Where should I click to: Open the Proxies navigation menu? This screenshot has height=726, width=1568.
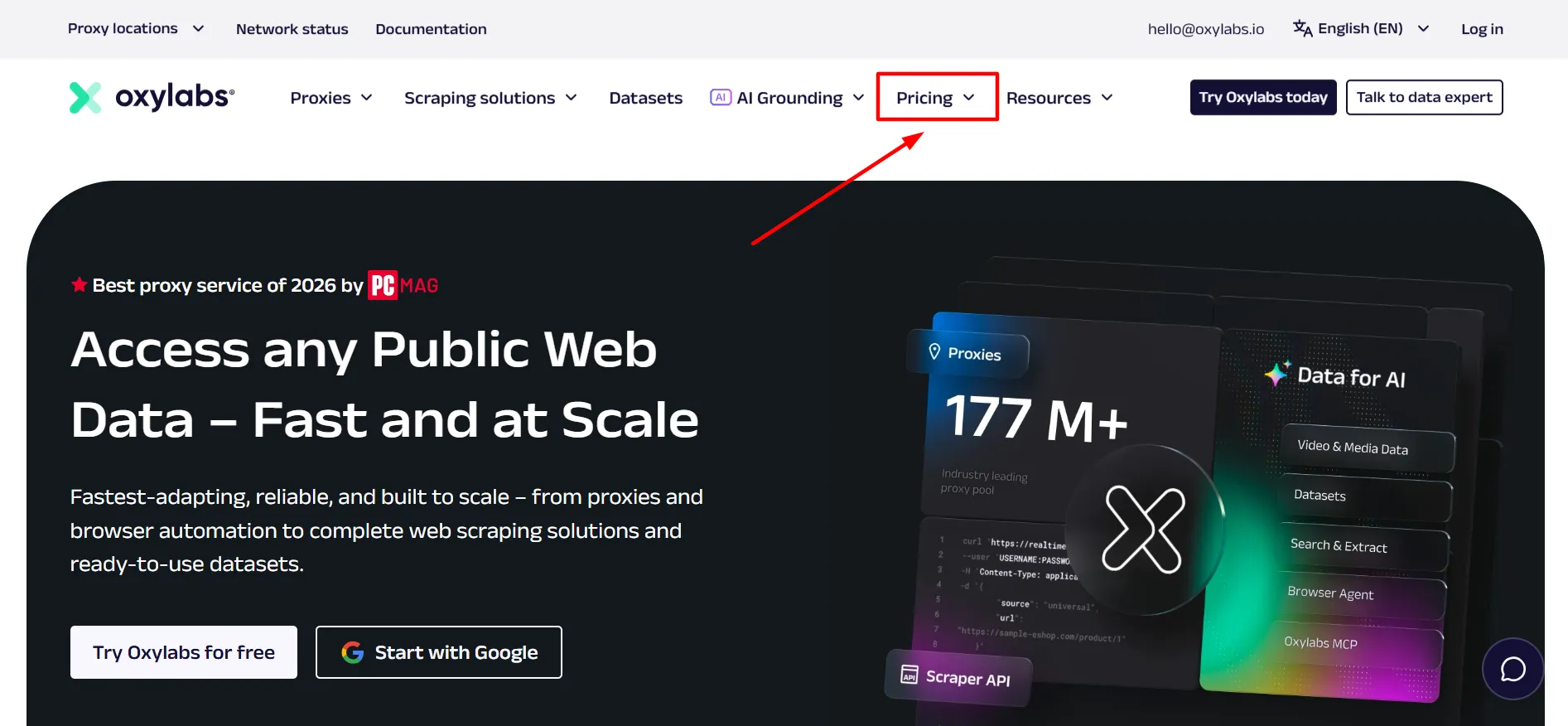(331, 98)
